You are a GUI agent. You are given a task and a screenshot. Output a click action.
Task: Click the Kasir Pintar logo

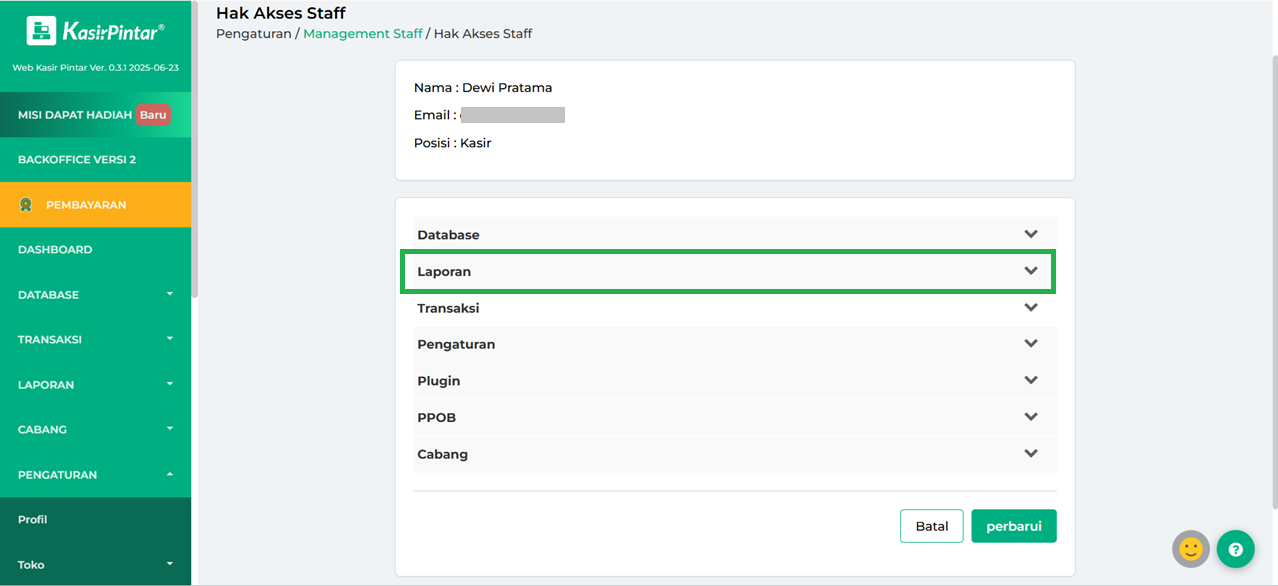(x=95, y=32)
